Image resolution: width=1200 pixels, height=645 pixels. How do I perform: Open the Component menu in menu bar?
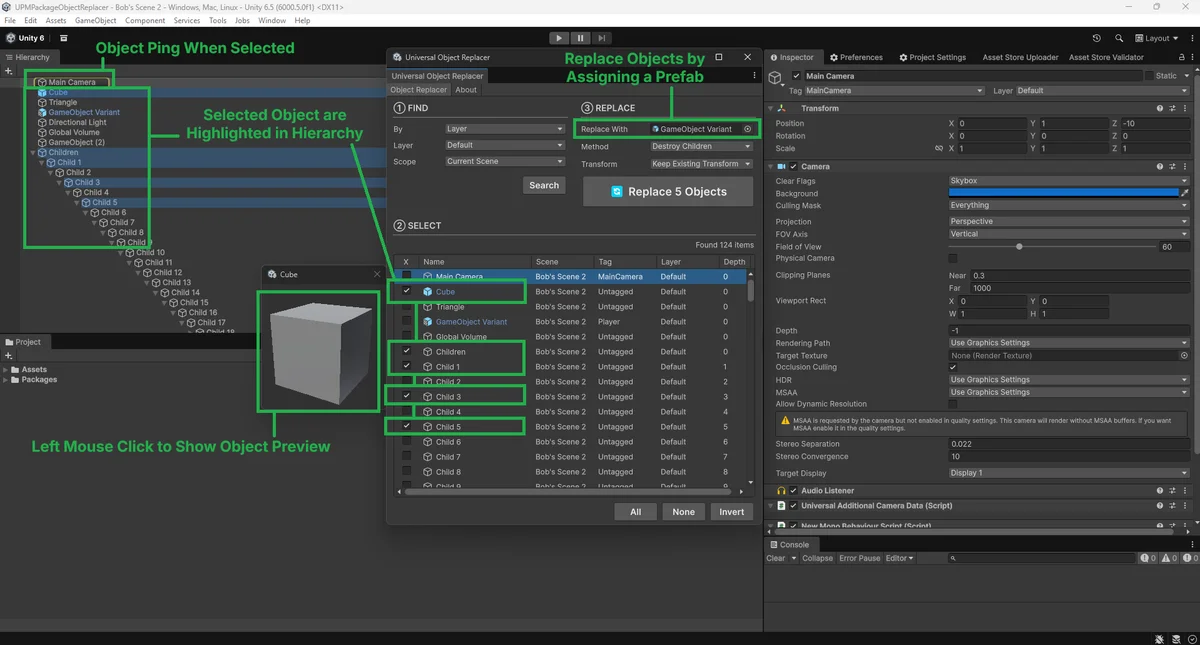[145, 20]
